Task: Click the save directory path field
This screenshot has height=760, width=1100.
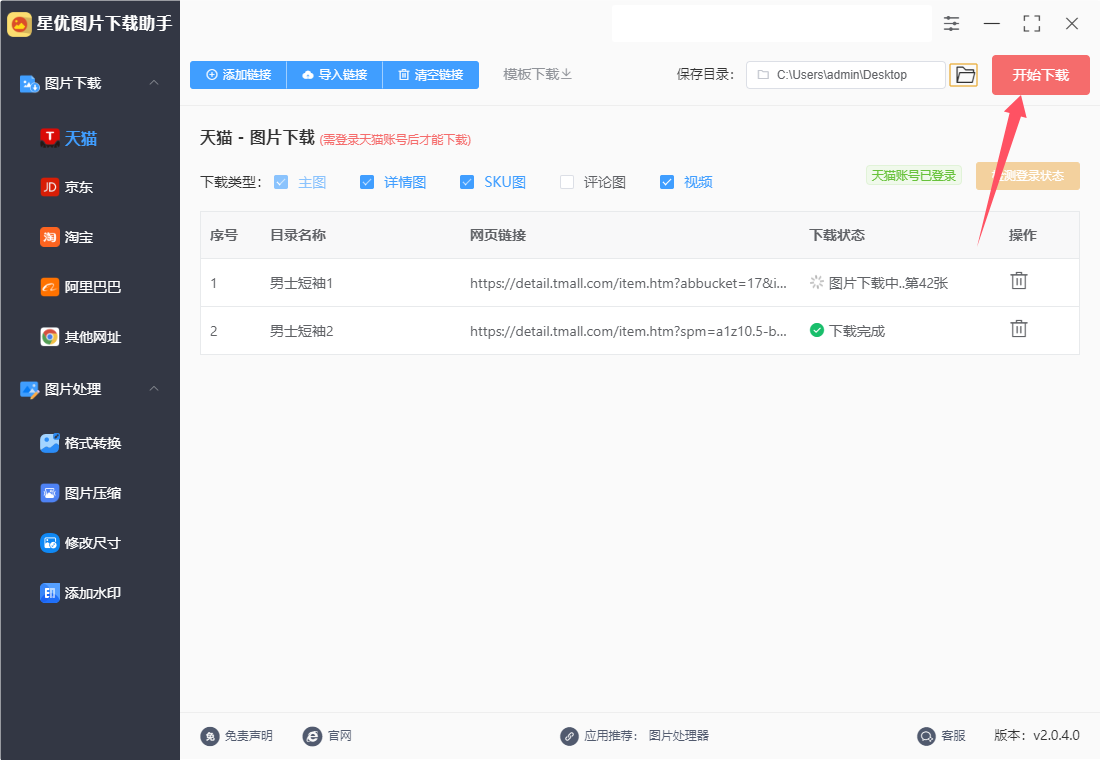Action: point(845,74)
